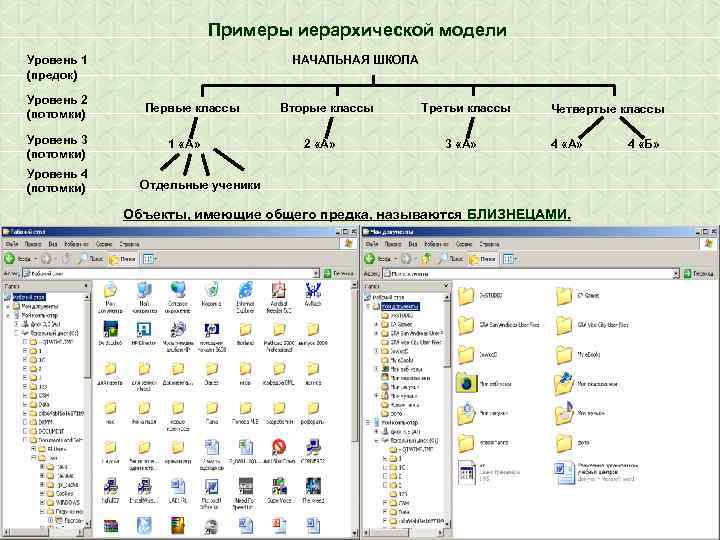Viewport: 720px width, 540px height.
Task: Close Папки pane in Рабочий стол window
Action: click(85, 286)
